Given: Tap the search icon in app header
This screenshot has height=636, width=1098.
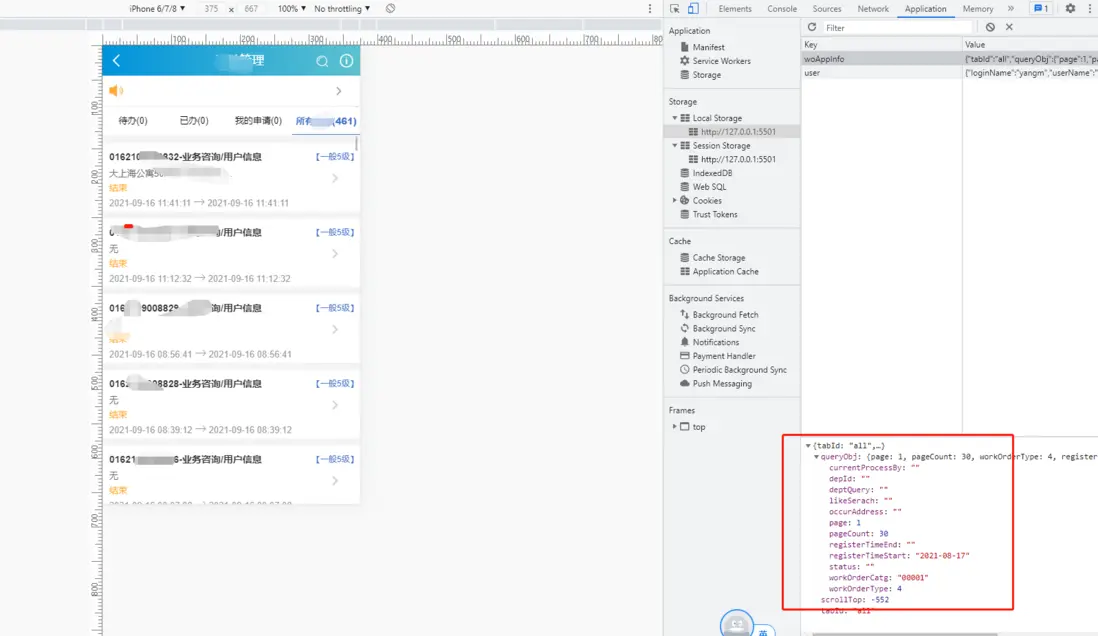Looking at the screenshot, I should (x=322, y=61).
